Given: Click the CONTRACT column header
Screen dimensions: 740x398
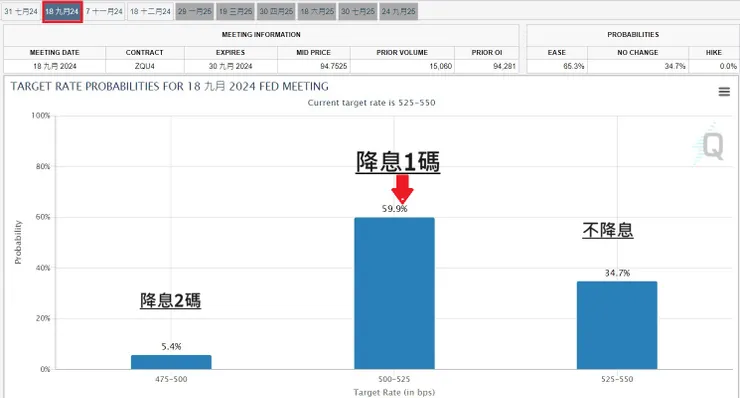Looking at the screenshot, I should coord(144,52).
